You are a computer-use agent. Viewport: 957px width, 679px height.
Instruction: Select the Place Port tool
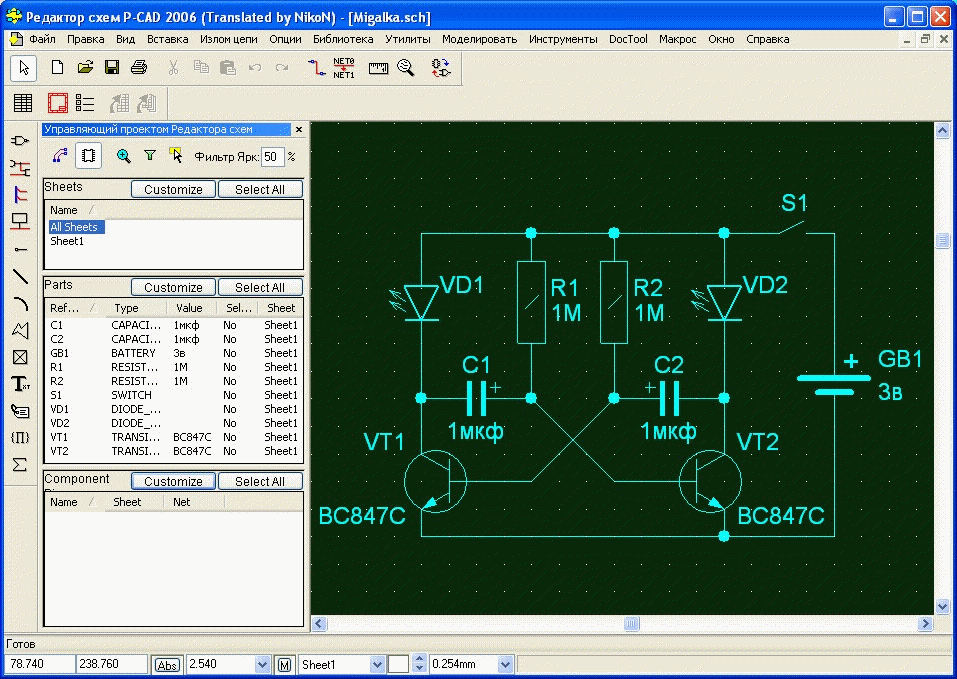pos(20,221)
